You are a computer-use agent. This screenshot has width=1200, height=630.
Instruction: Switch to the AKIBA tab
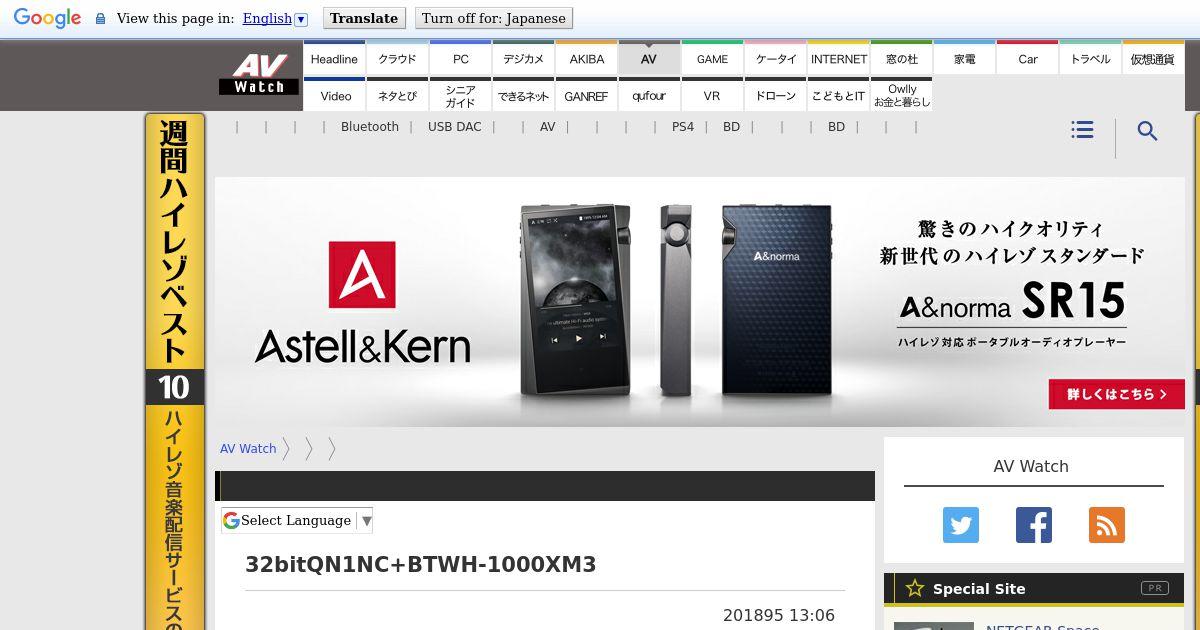587,59
